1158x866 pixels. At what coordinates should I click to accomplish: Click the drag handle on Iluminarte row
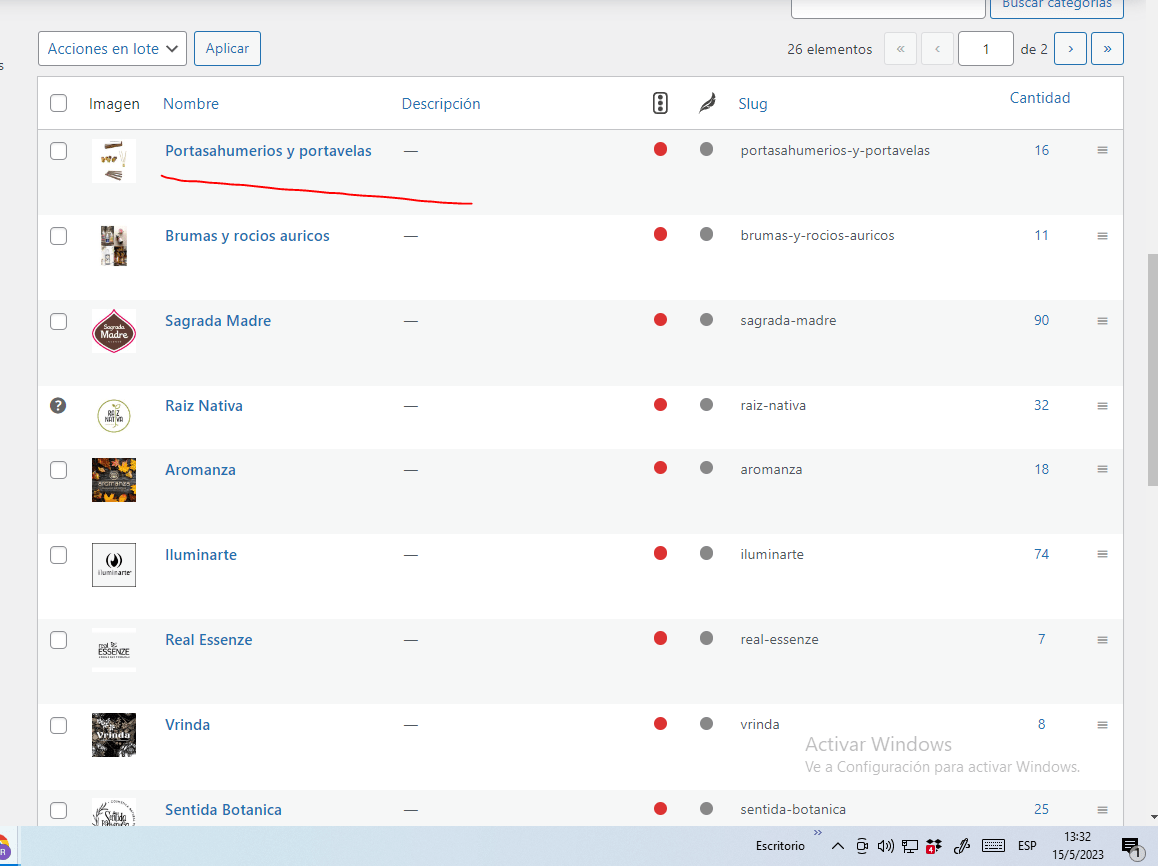coord(1103,554)
